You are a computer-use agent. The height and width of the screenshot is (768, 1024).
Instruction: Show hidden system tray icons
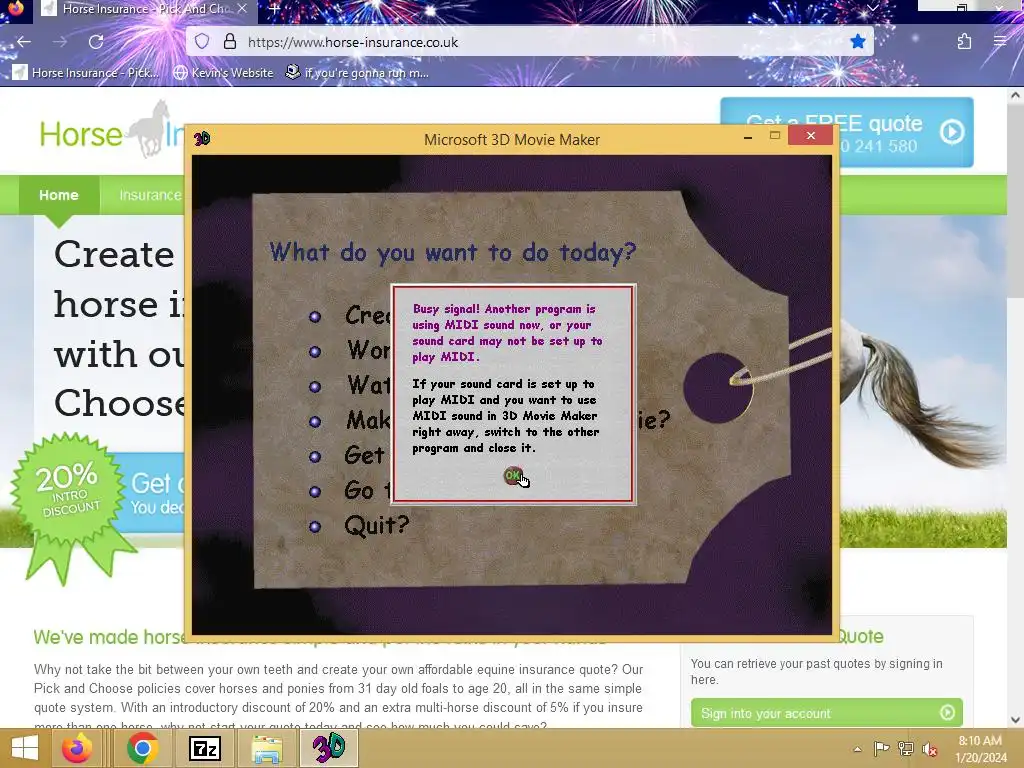point(857,749)
